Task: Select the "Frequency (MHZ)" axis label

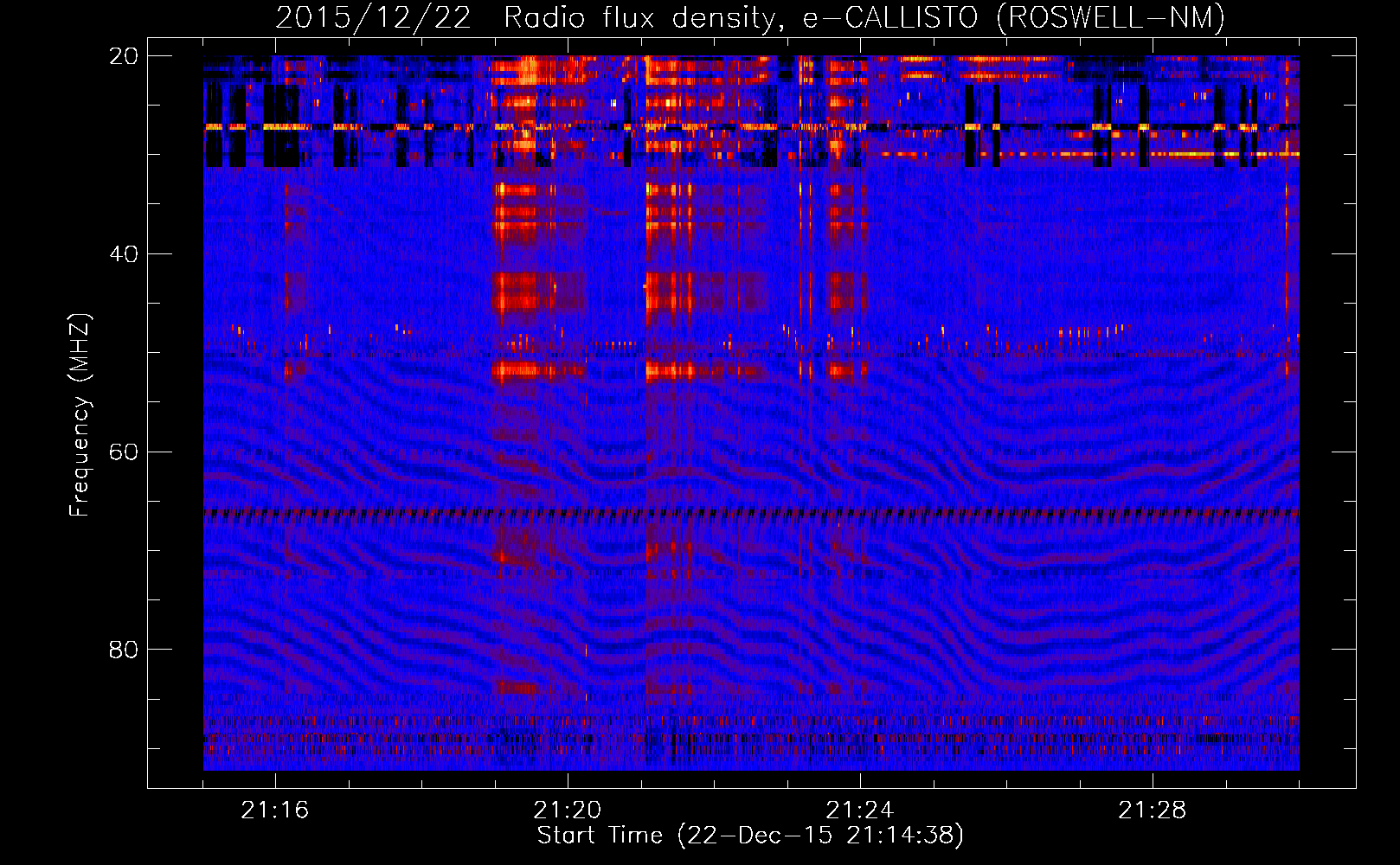Action: pos(80,415)
